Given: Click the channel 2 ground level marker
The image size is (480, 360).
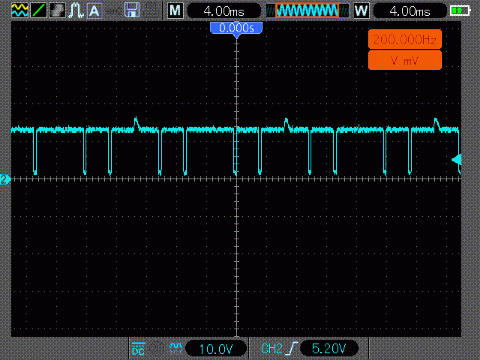Looking at the screenshot, I should (x=5, y=180).
